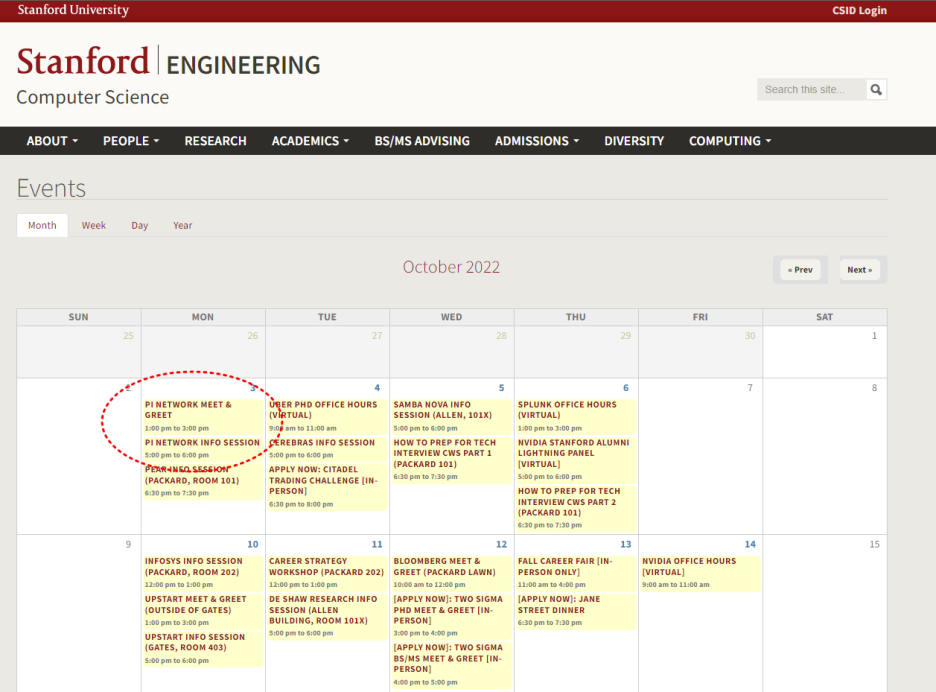Switch to the Day view tab
Viewport: 936px width, 692px height.
(x=140, y=225)
